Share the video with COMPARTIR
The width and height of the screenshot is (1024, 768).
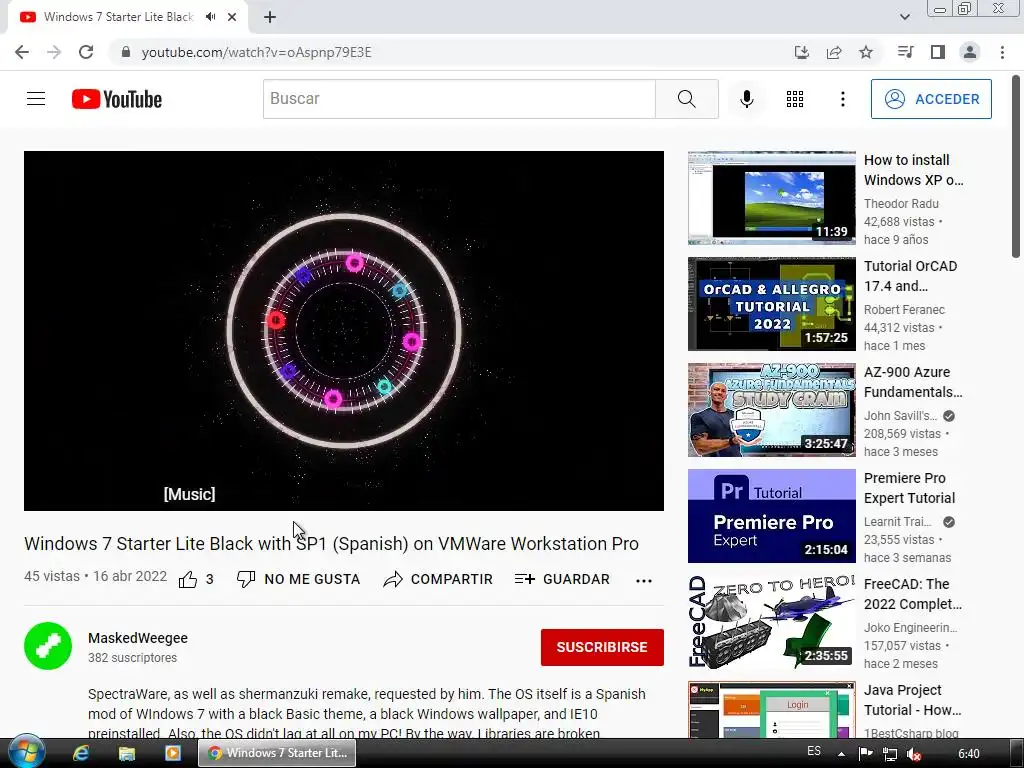click(x=438, y=579)
